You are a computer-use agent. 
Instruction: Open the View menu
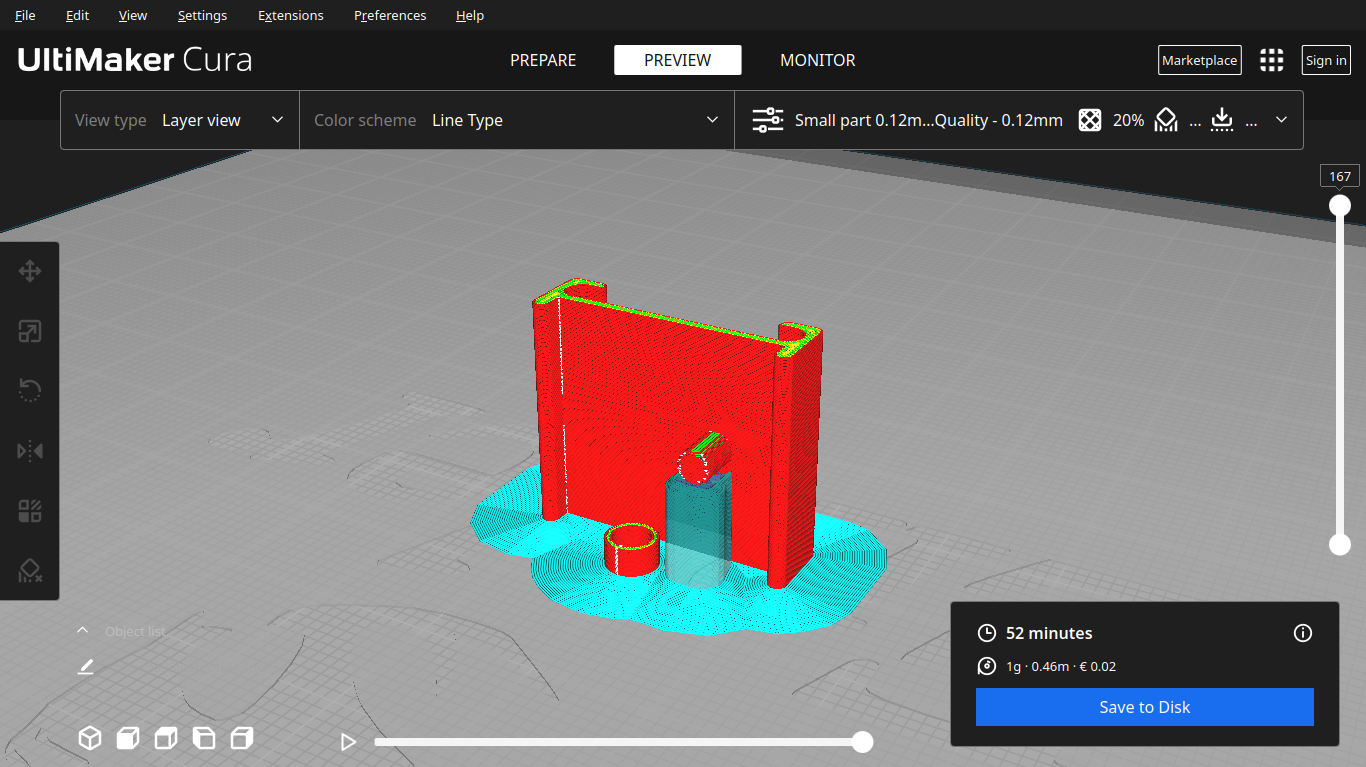click(x=132, y=15)
